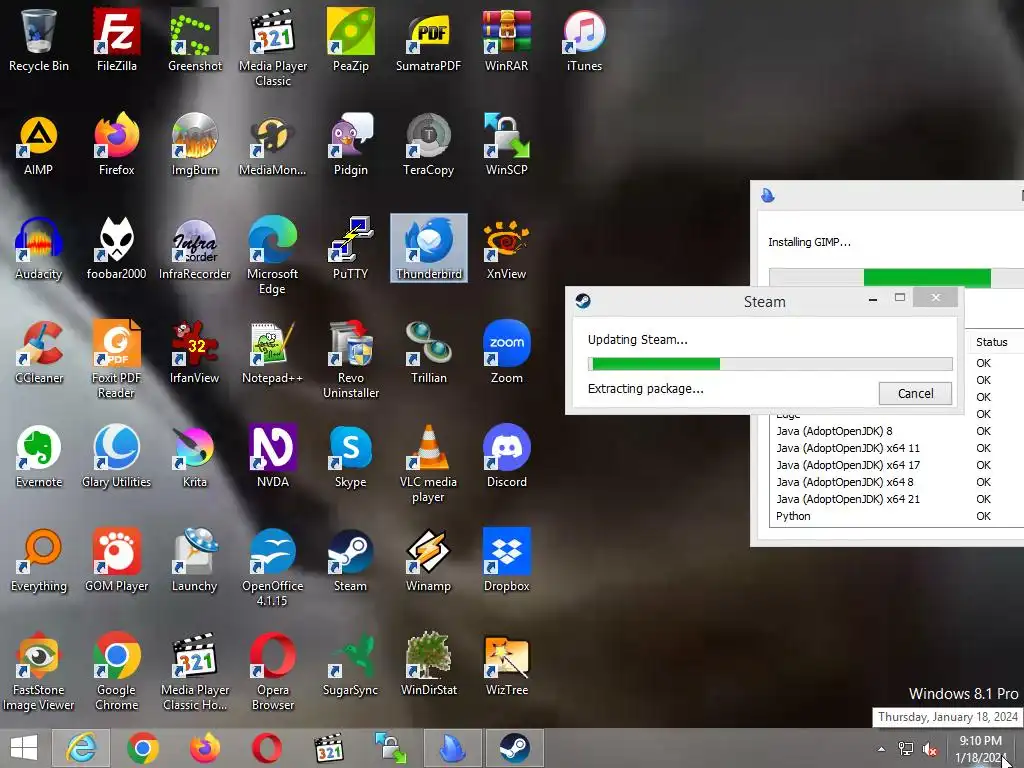Select Java (AdoptOpenJDK) 8 row
Image resolution: width=1024 pixels, height=768 pixels.
[x=897, y=431]
